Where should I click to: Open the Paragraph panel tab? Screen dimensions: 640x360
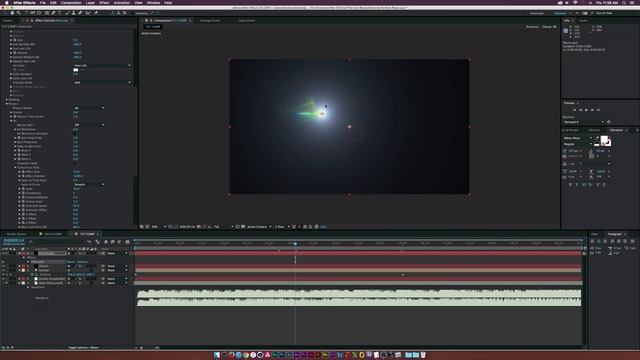615,234
